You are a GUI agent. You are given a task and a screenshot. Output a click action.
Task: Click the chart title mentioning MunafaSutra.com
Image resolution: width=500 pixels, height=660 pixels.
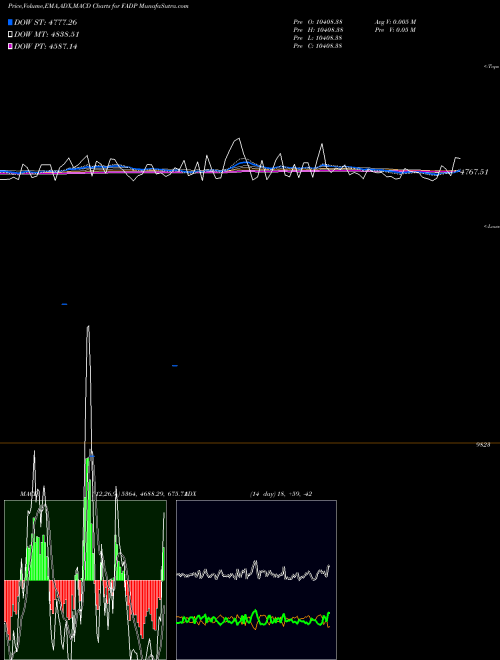click(98, 6)
